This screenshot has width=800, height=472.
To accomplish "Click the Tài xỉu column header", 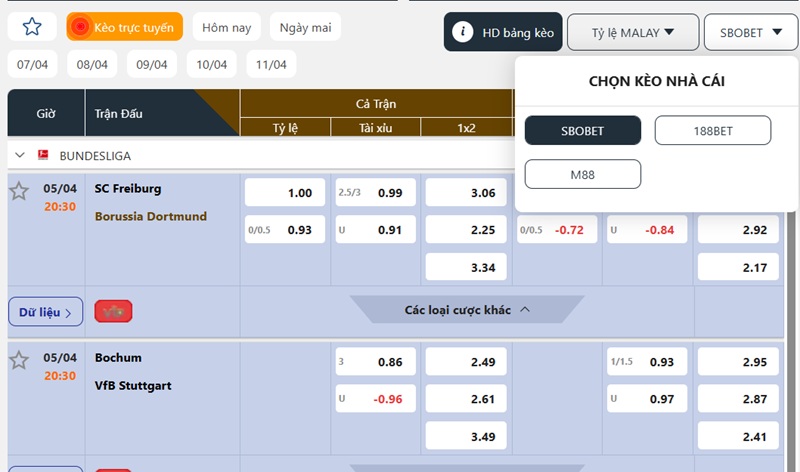I will [376, 127].
